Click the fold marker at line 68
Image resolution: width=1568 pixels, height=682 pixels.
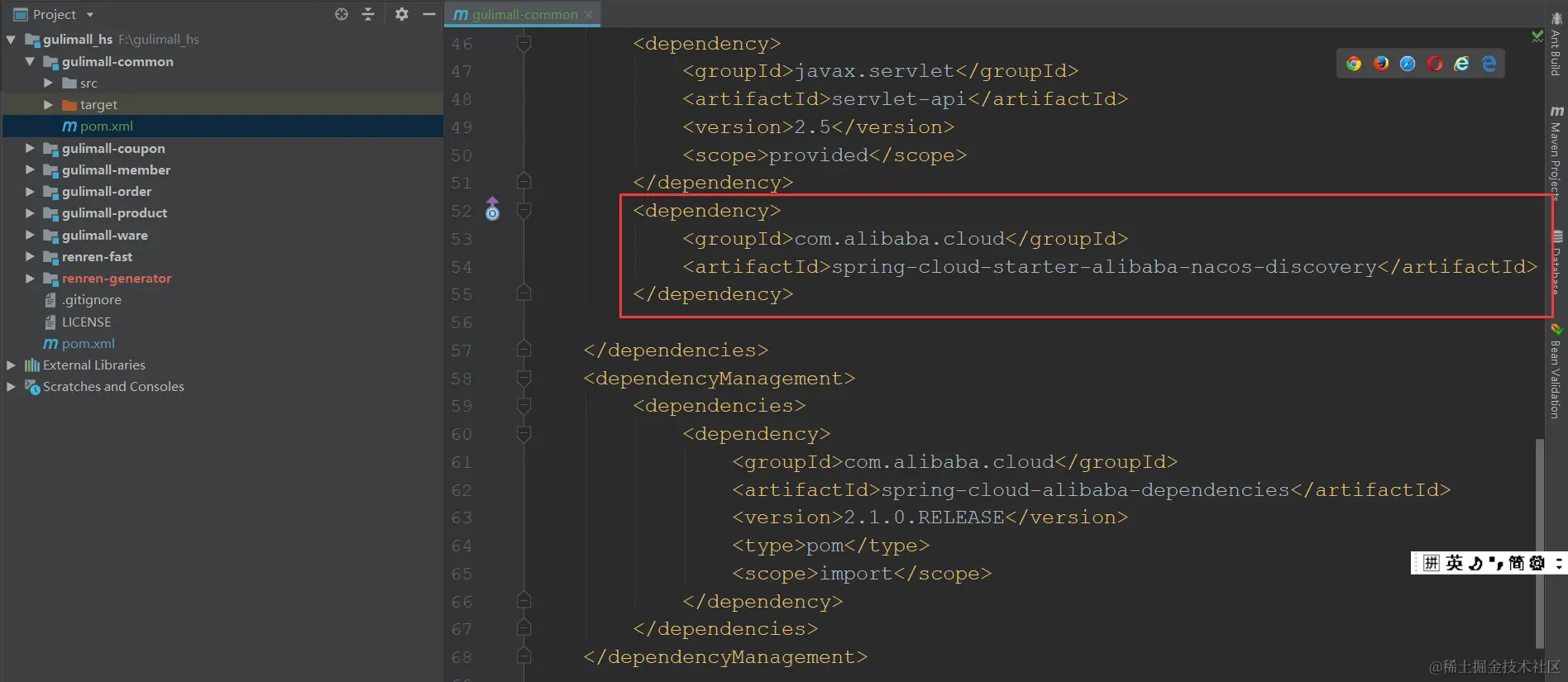click(x=523, y=656)
